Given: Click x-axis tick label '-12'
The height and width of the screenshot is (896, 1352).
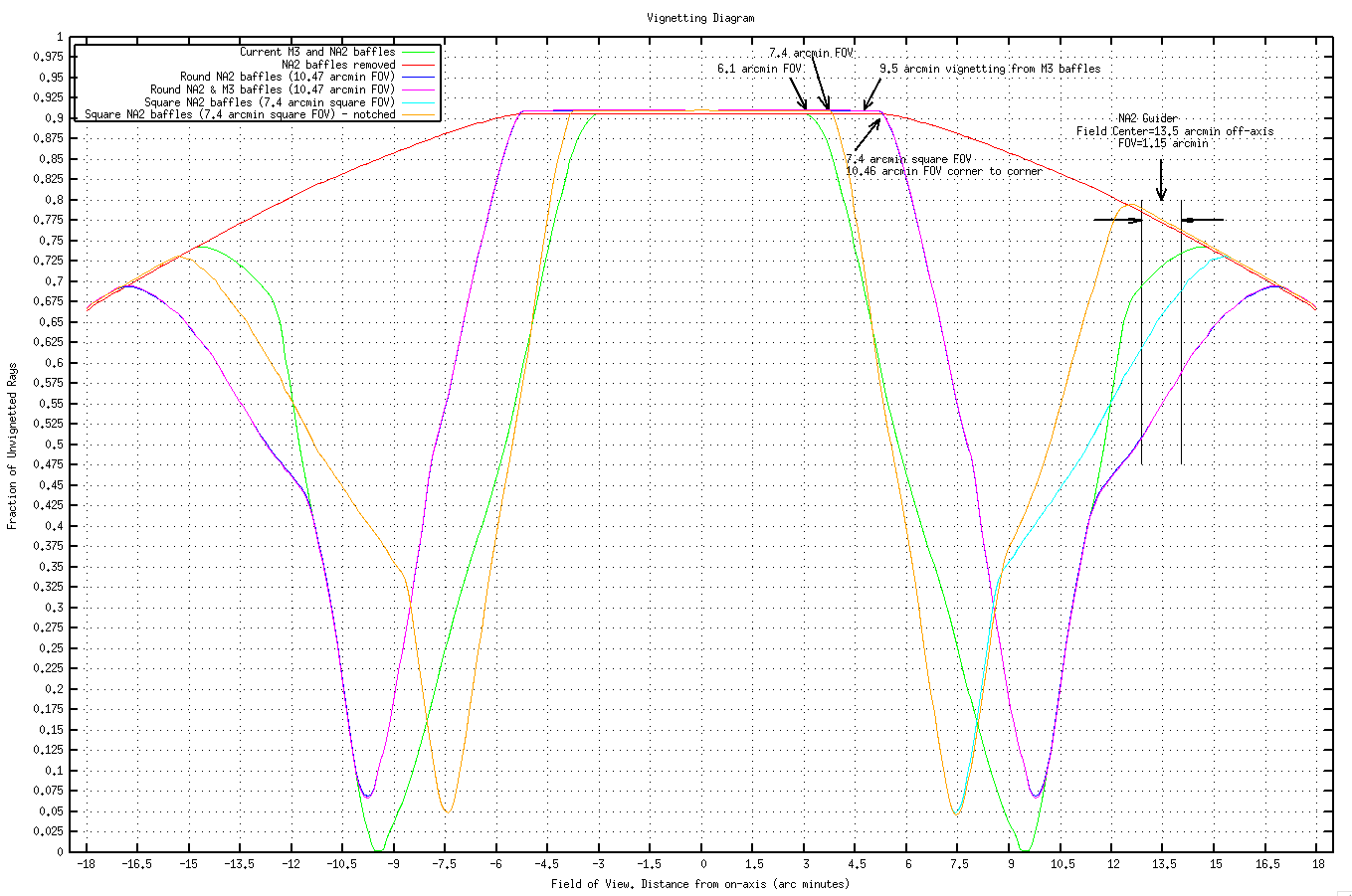Looking at the screenshot, I should click(x=290, y=865).
